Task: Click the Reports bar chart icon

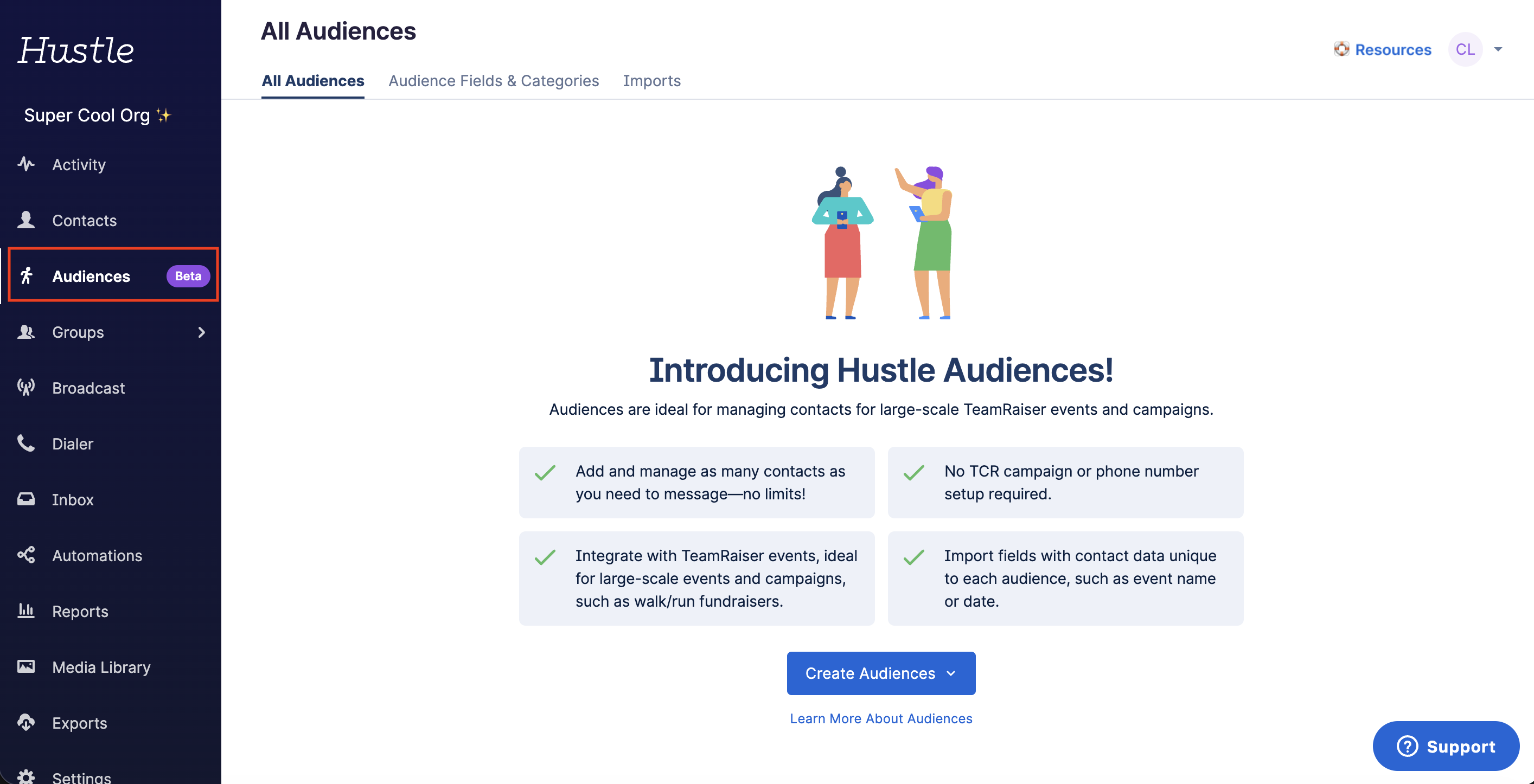Action: [x=25, y=610]
